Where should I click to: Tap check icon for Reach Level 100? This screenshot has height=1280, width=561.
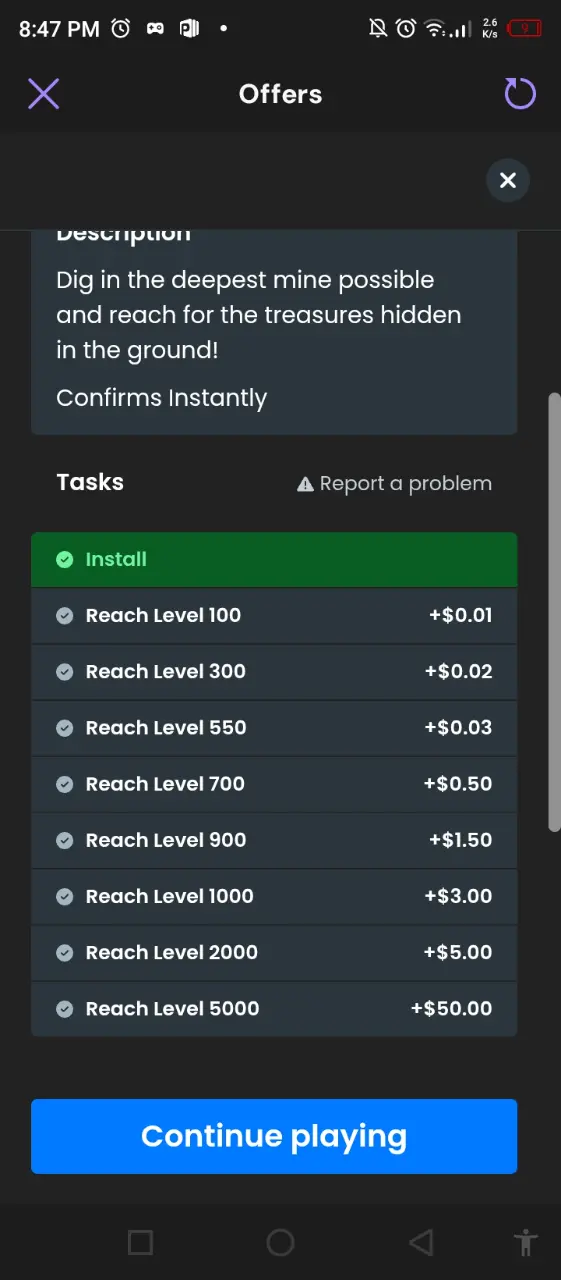pos(65,616)
